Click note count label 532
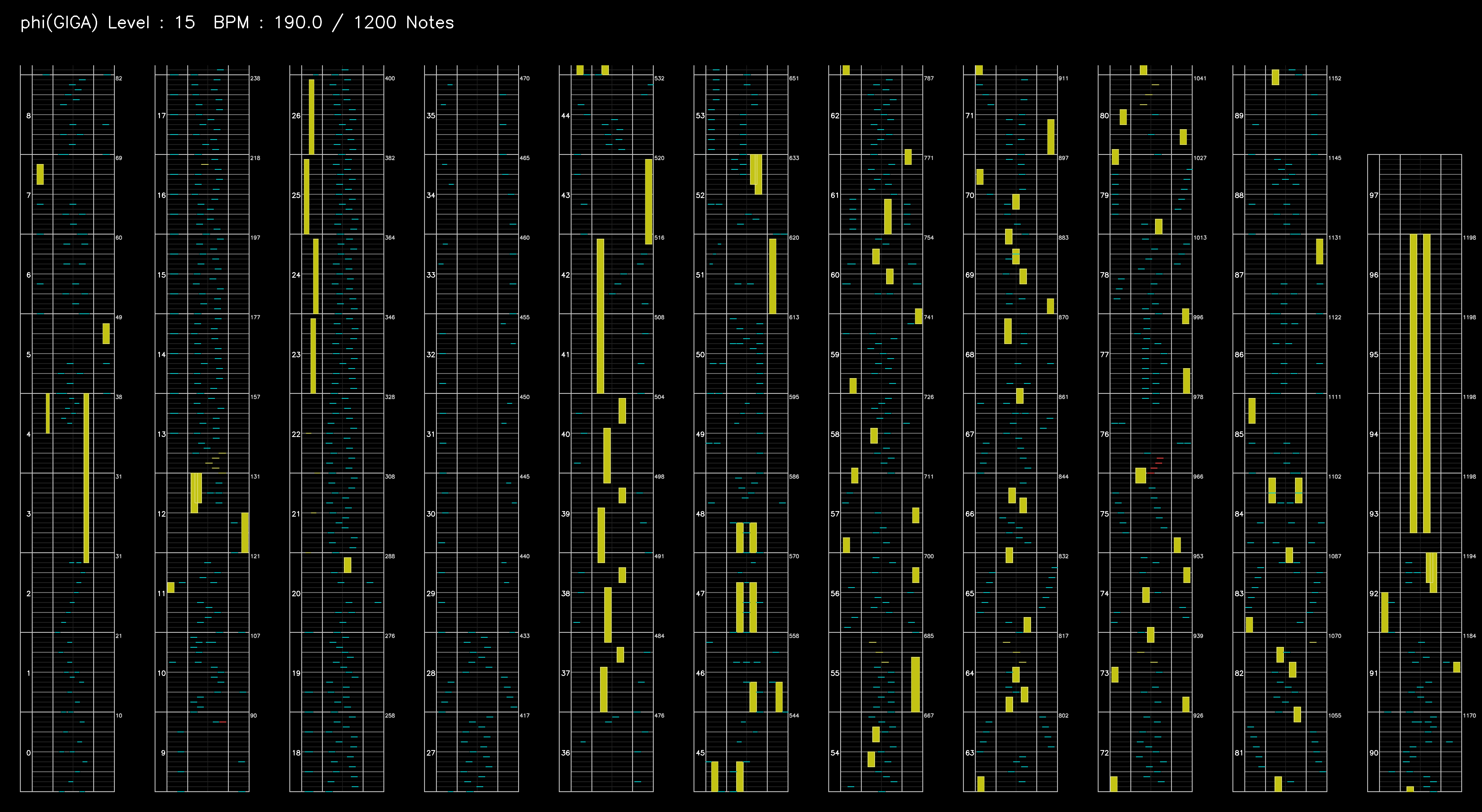Image resolution: width=1482 pixels, height=812 pixels. (x=659, y=78)
